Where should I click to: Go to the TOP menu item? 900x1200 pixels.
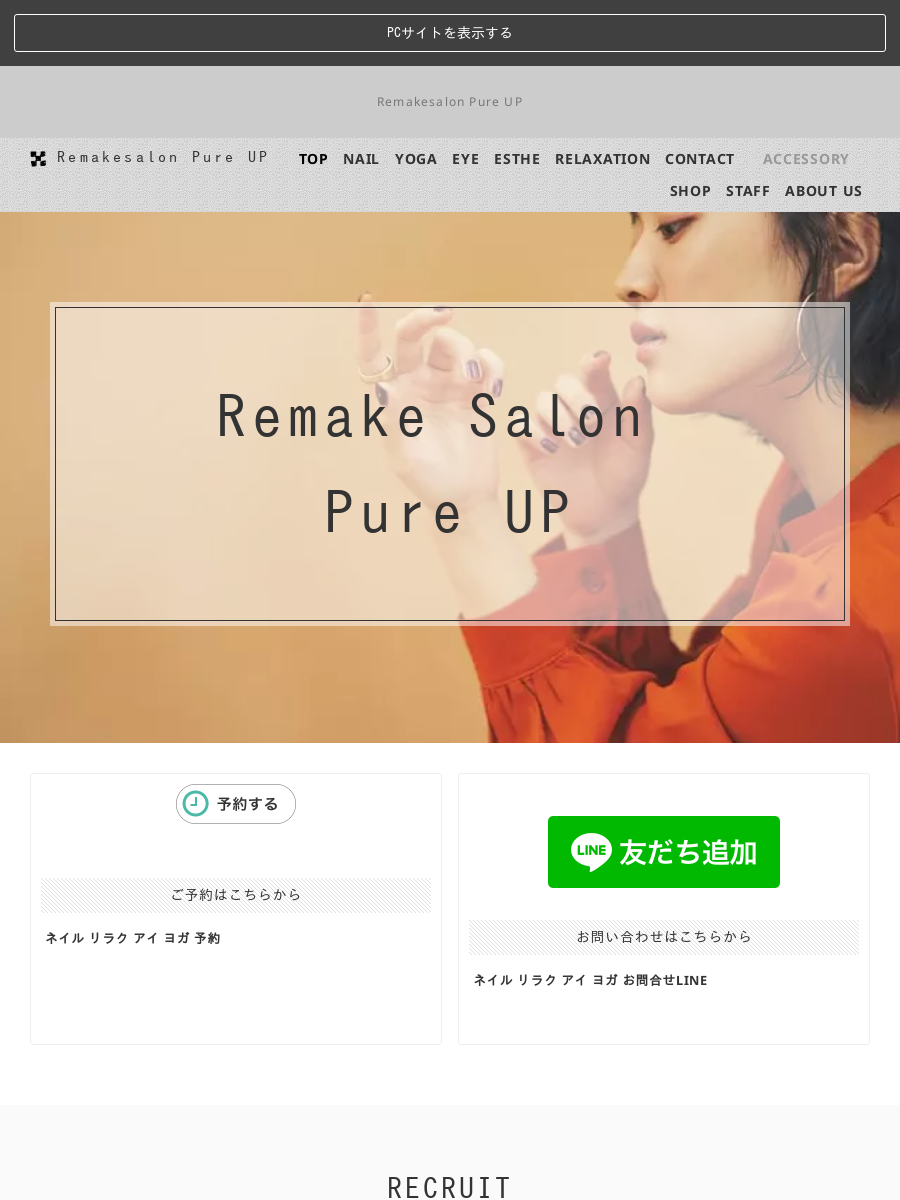313,159
